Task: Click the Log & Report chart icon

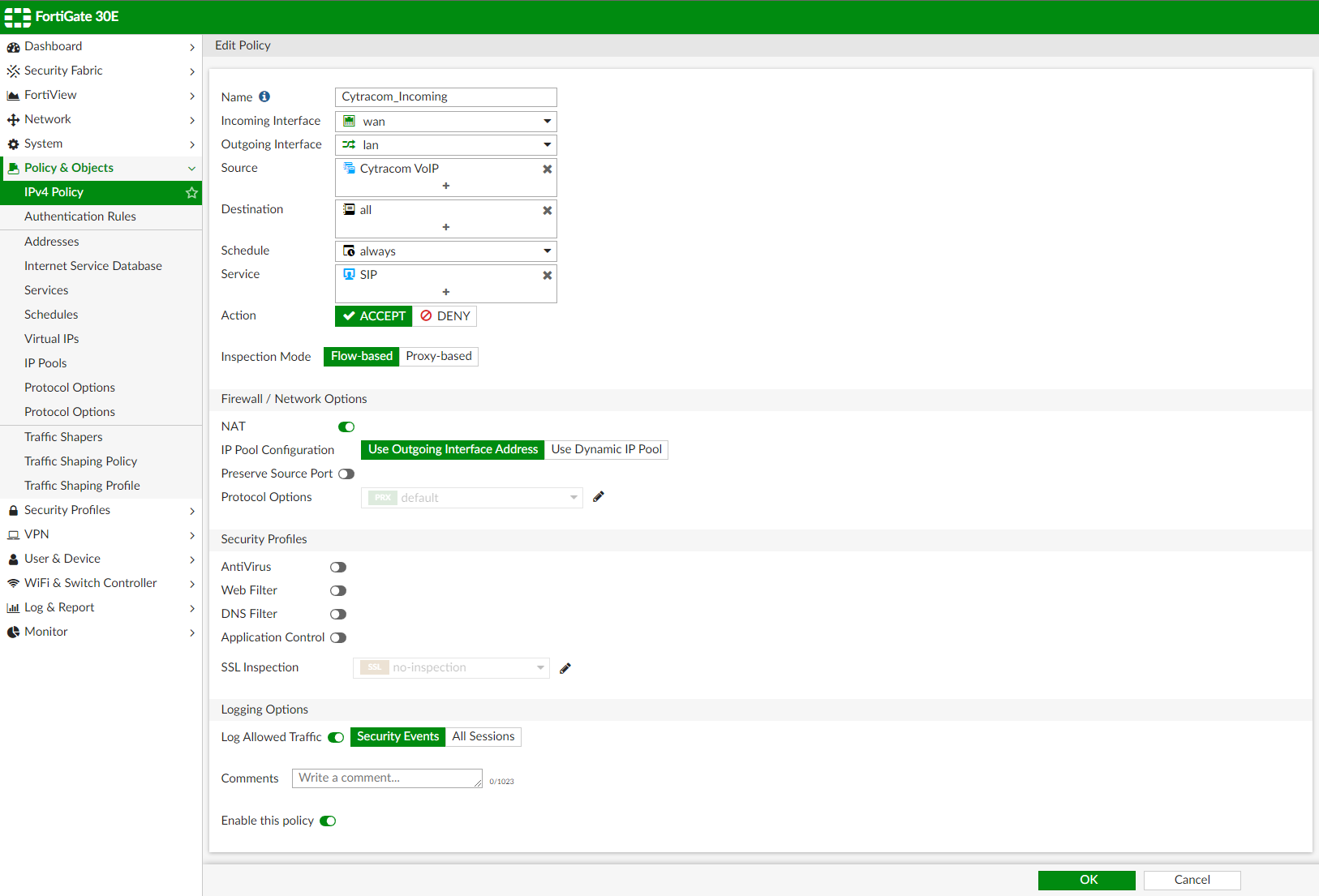Action: 13,608
